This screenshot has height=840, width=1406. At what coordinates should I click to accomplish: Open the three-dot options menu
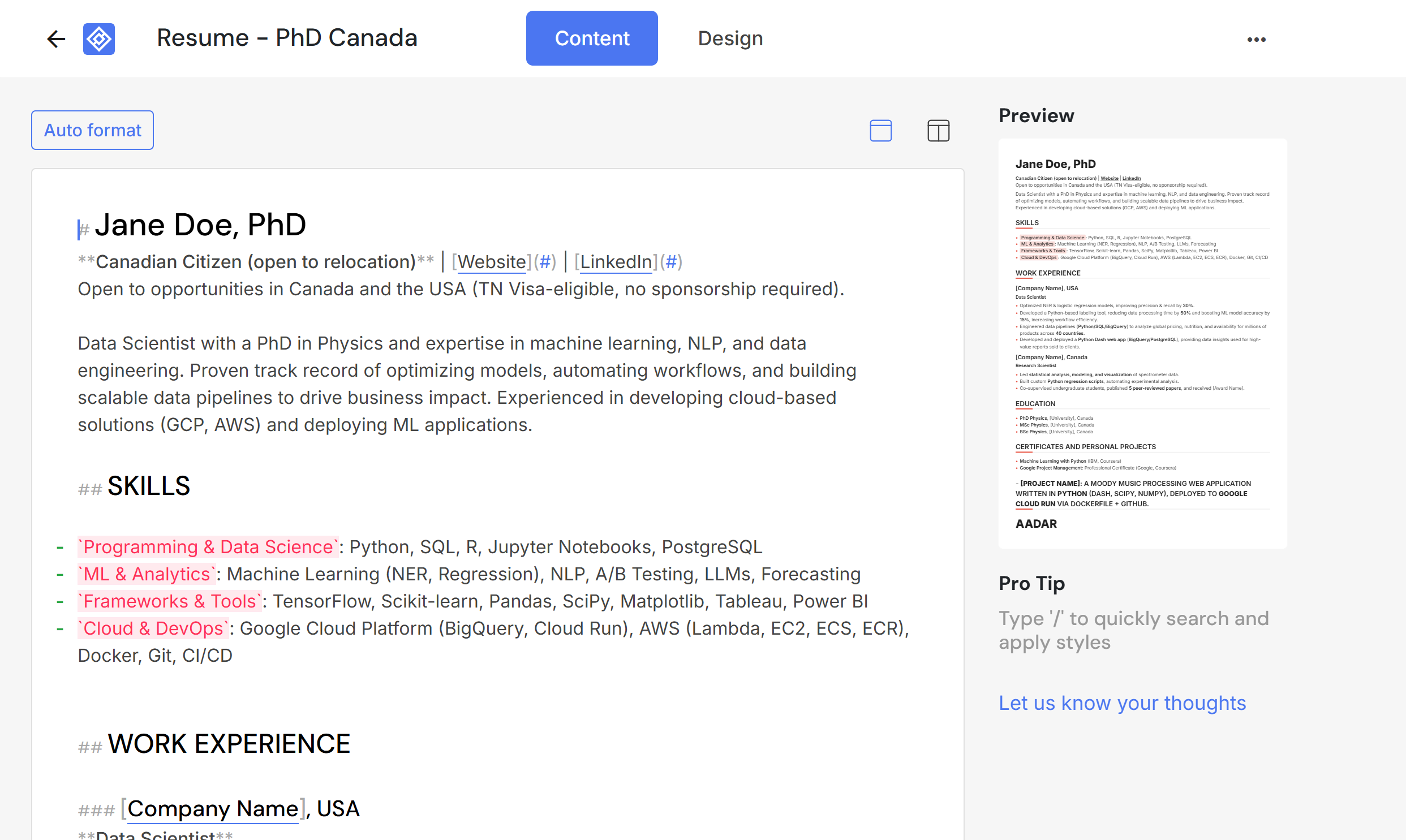[1257, 38]
